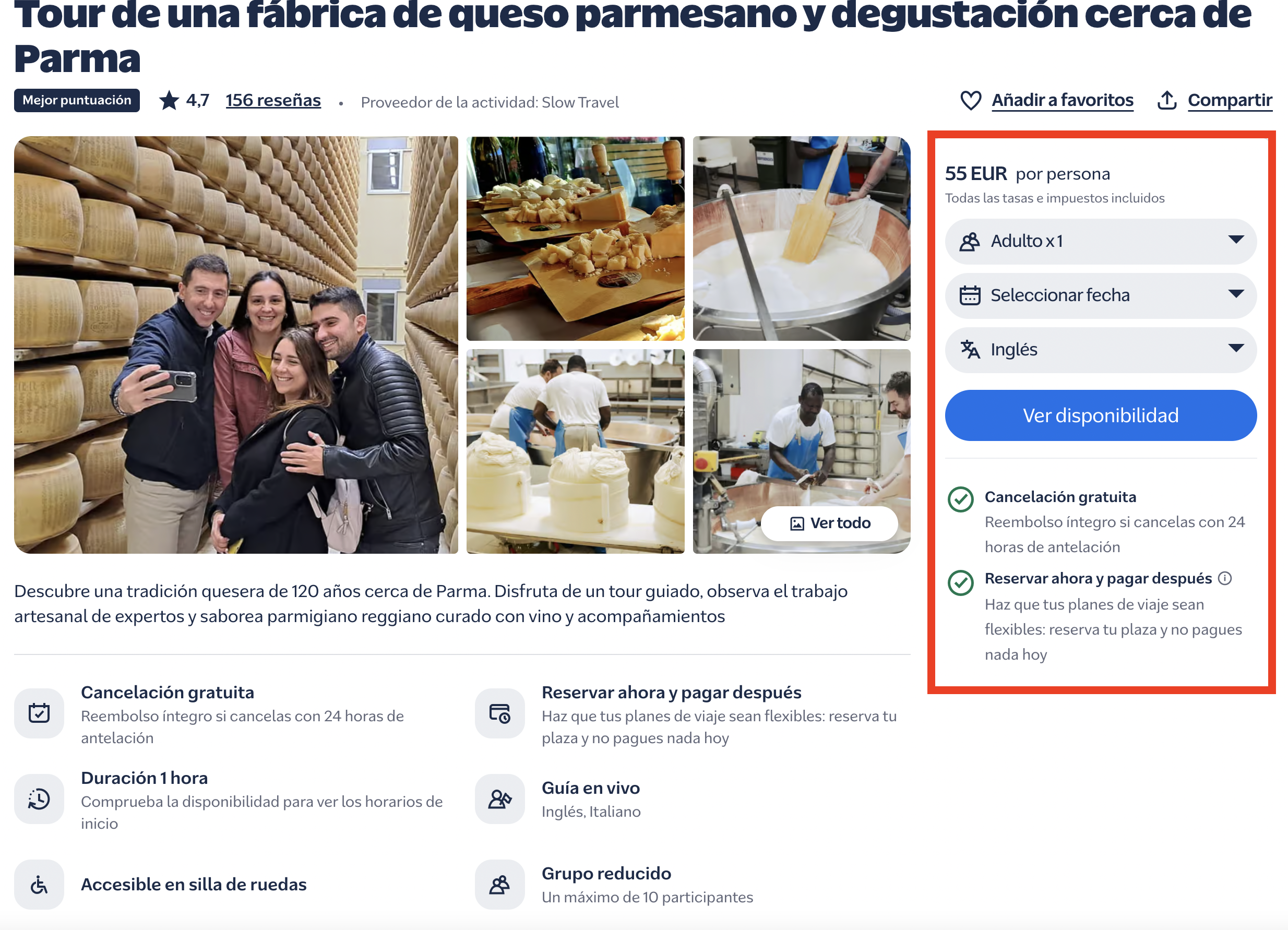Click the wheelchair accessibility icon

click(39, 885)
